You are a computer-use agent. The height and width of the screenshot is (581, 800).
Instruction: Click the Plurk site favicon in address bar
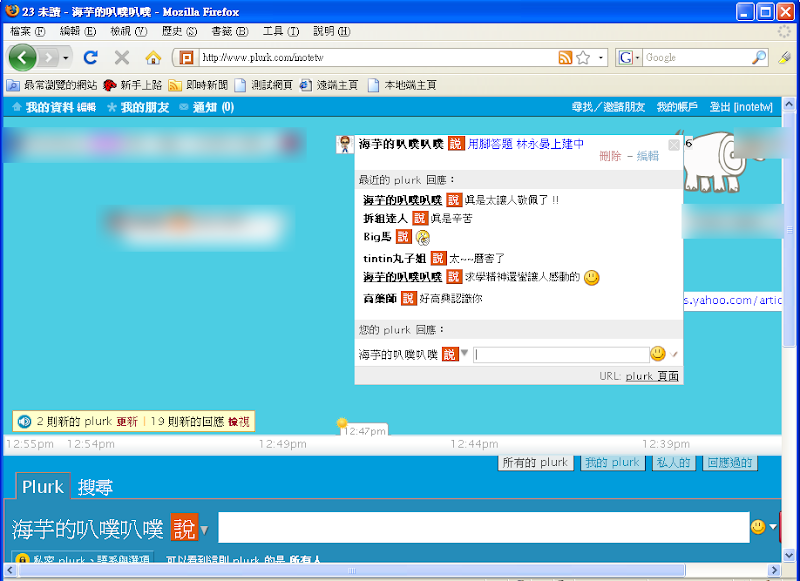[187, 58]
